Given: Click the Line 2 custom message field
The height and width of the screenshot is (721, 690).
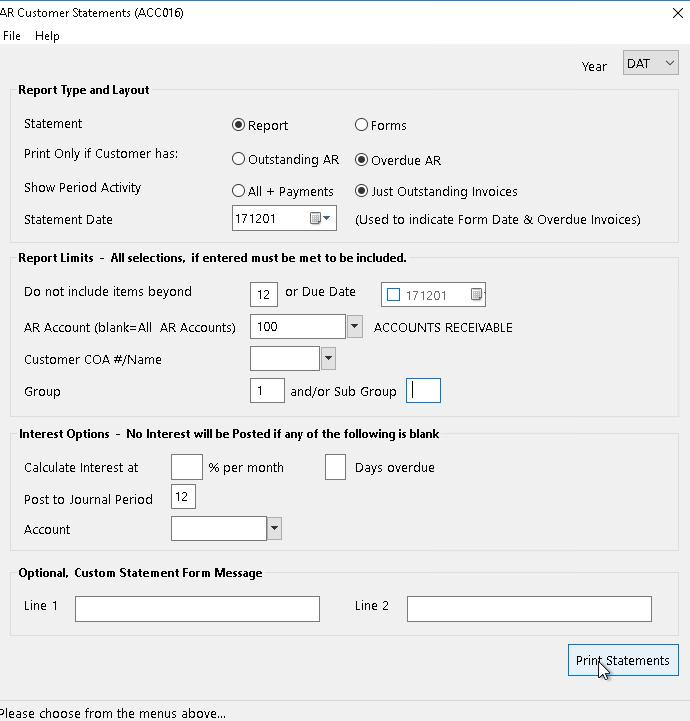Looking at the screenshot, I should [x=529, y=609].
